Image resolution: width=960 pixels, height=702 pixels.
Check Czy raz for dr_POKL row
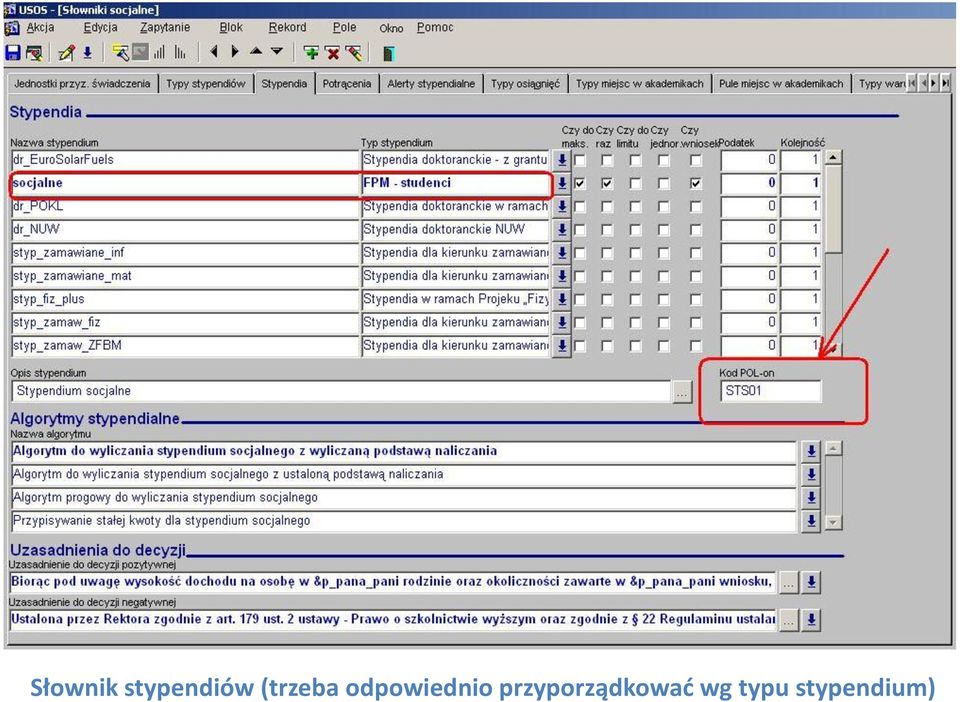(607, 207)
